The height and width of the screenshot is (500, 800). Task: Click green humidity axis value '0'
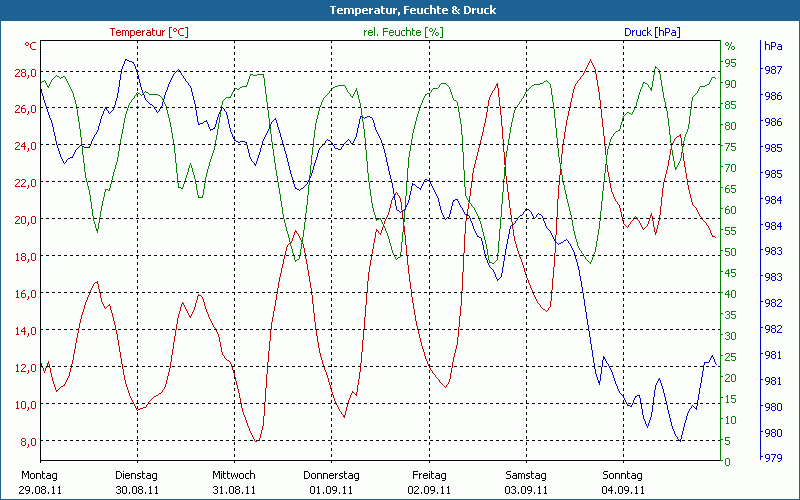coord(728,462)
